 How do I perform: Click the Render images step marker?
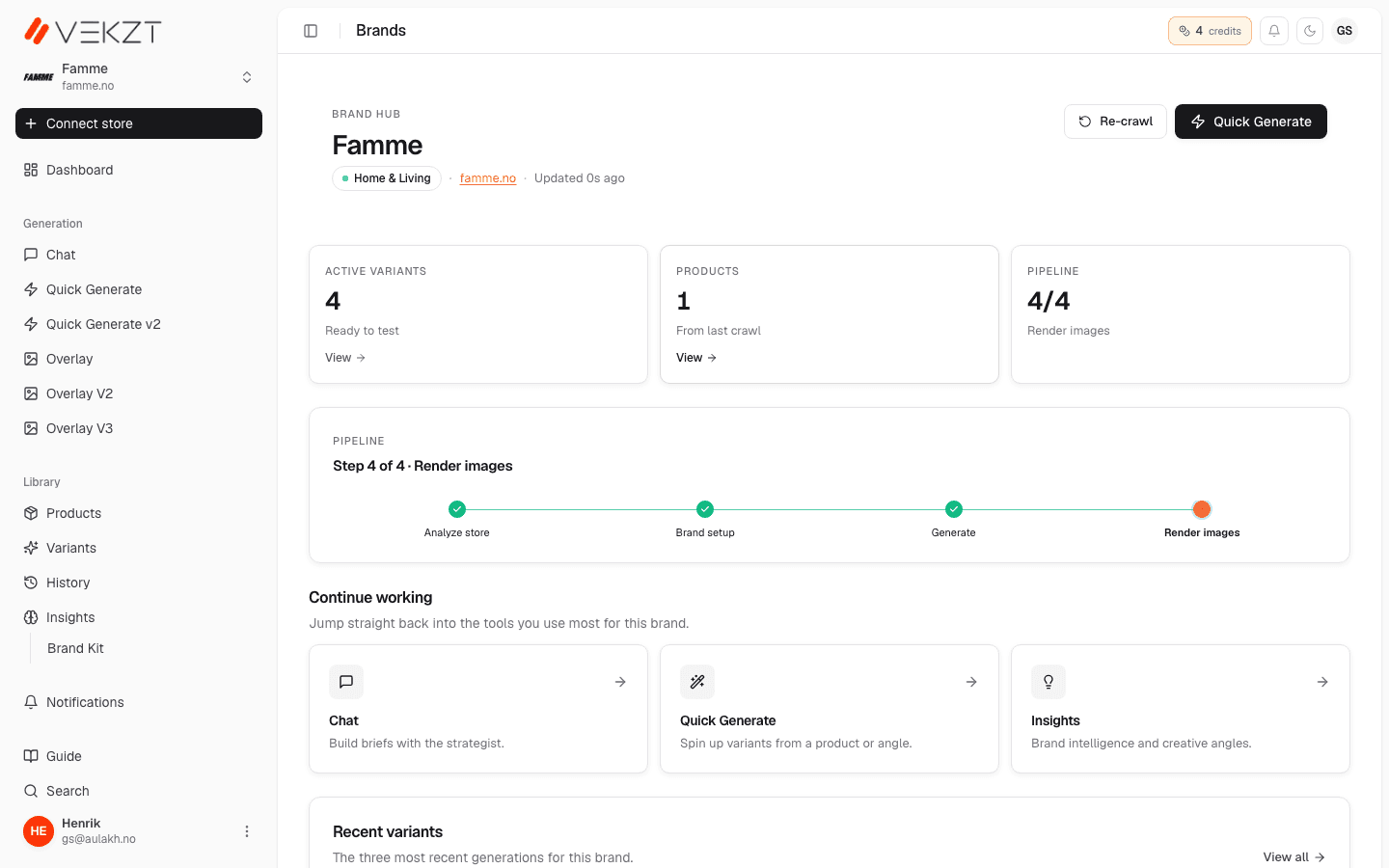[x=1202, y=509]
